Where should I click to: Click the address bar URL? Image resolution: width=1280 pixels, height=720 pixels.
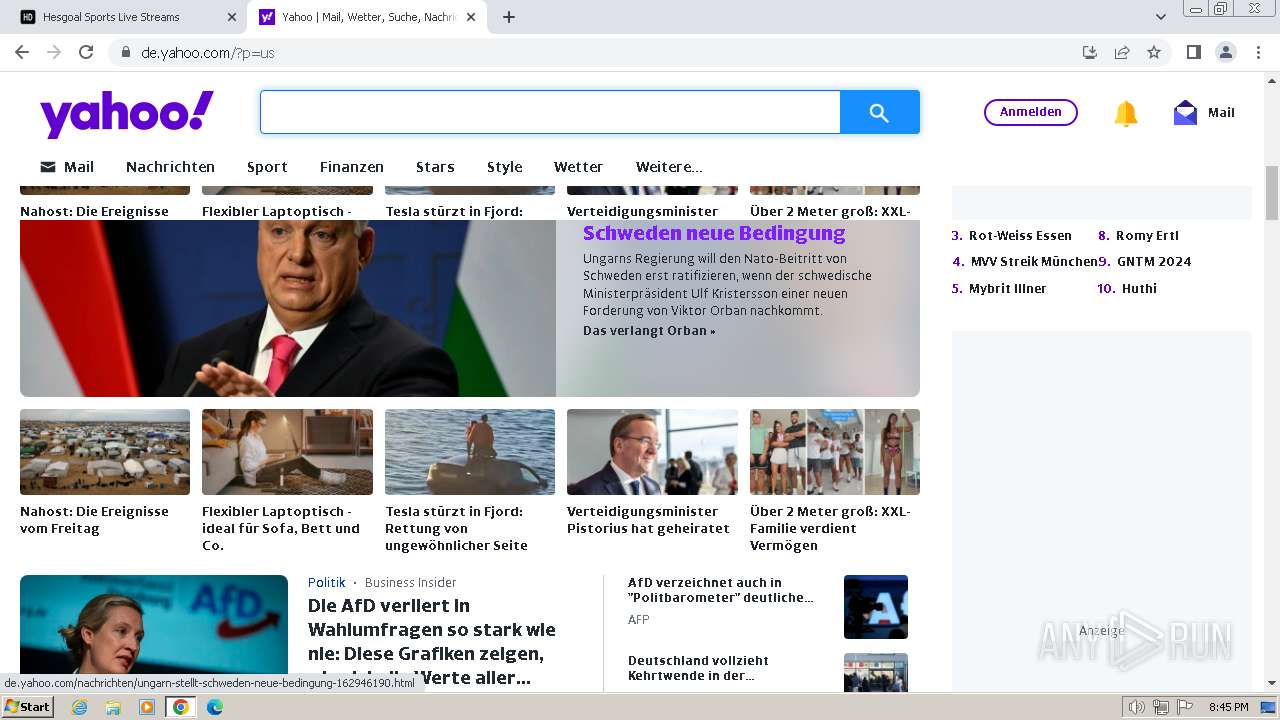point(208,53)
